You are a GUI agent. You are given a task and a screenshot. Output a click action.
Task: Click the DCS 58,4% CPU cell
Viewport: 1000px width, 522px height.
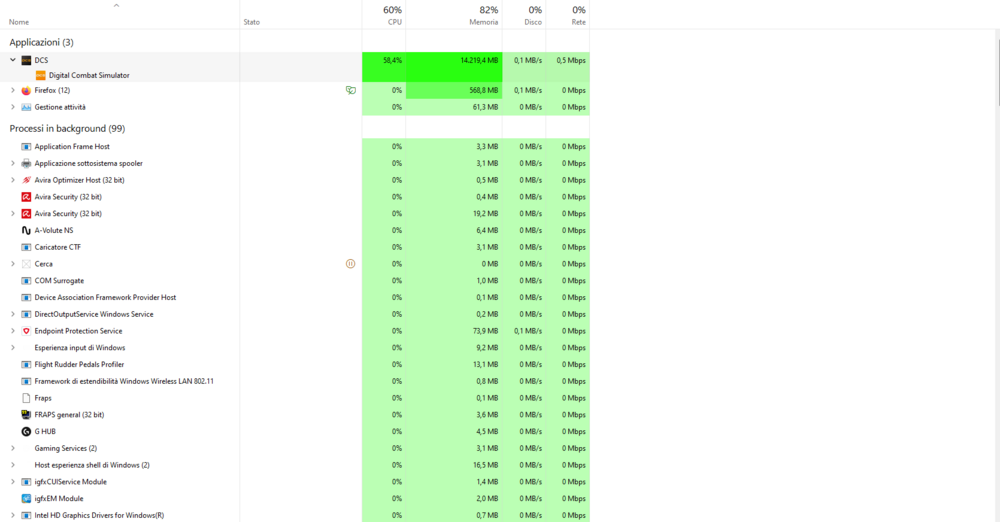tap(384, 60)
